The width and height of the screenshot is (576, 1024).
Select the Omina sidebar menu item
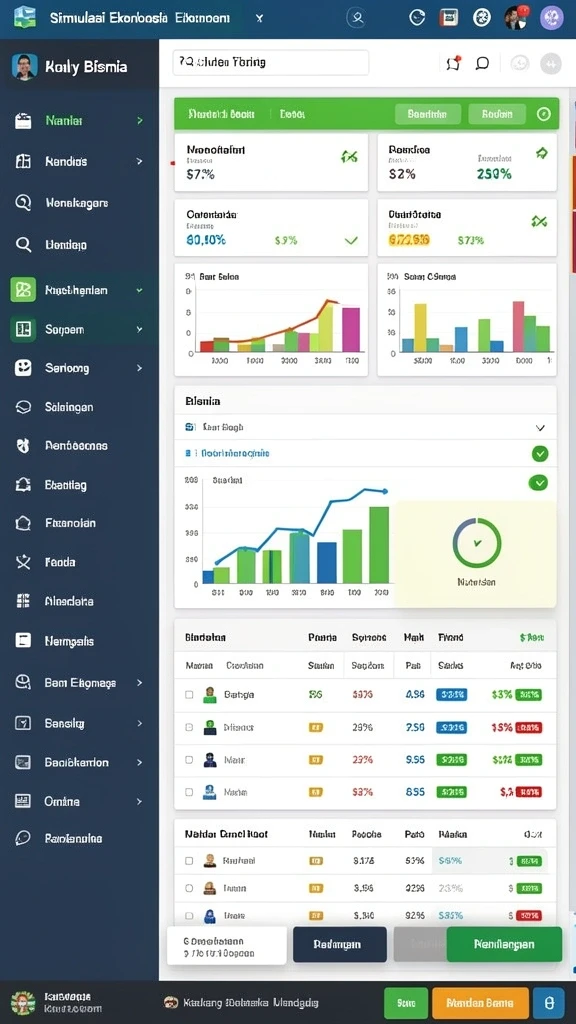click(79, 801)
